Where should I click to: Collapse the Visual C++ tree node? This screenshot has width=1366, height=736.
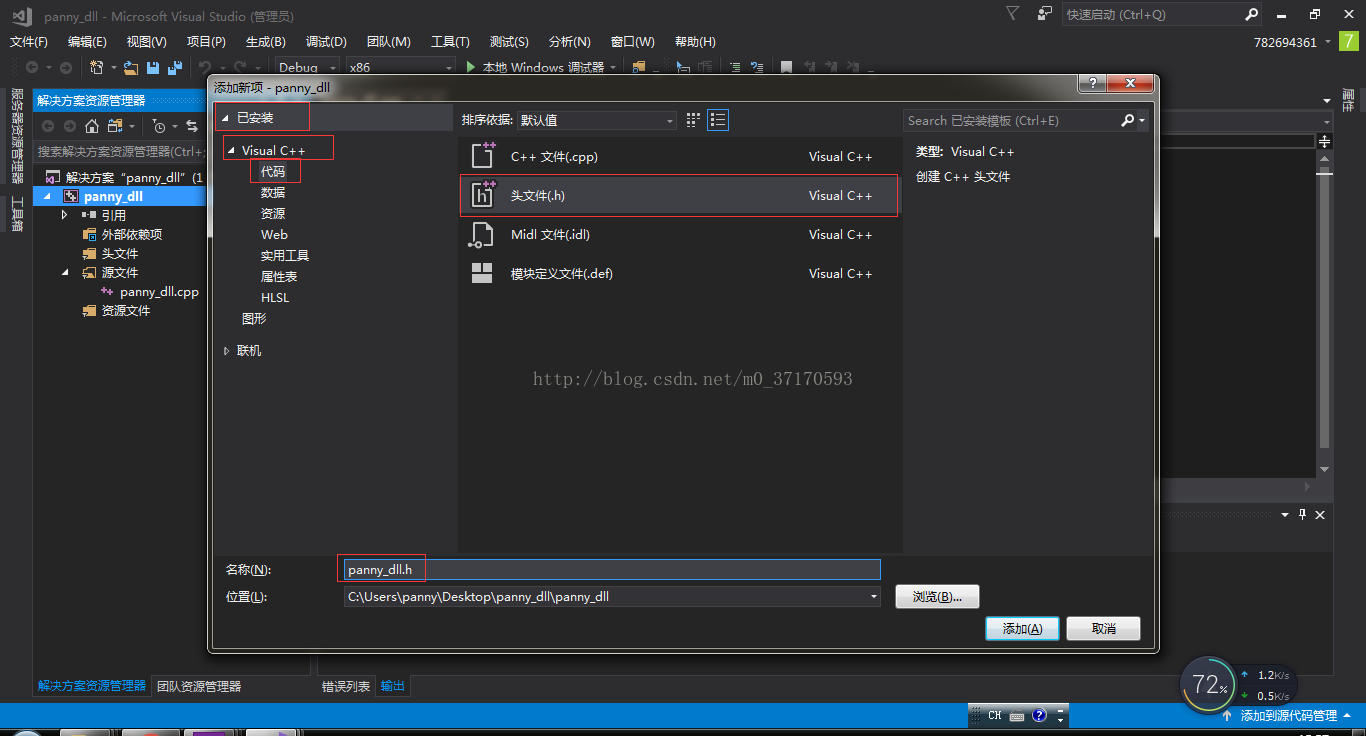coord(231,151)
